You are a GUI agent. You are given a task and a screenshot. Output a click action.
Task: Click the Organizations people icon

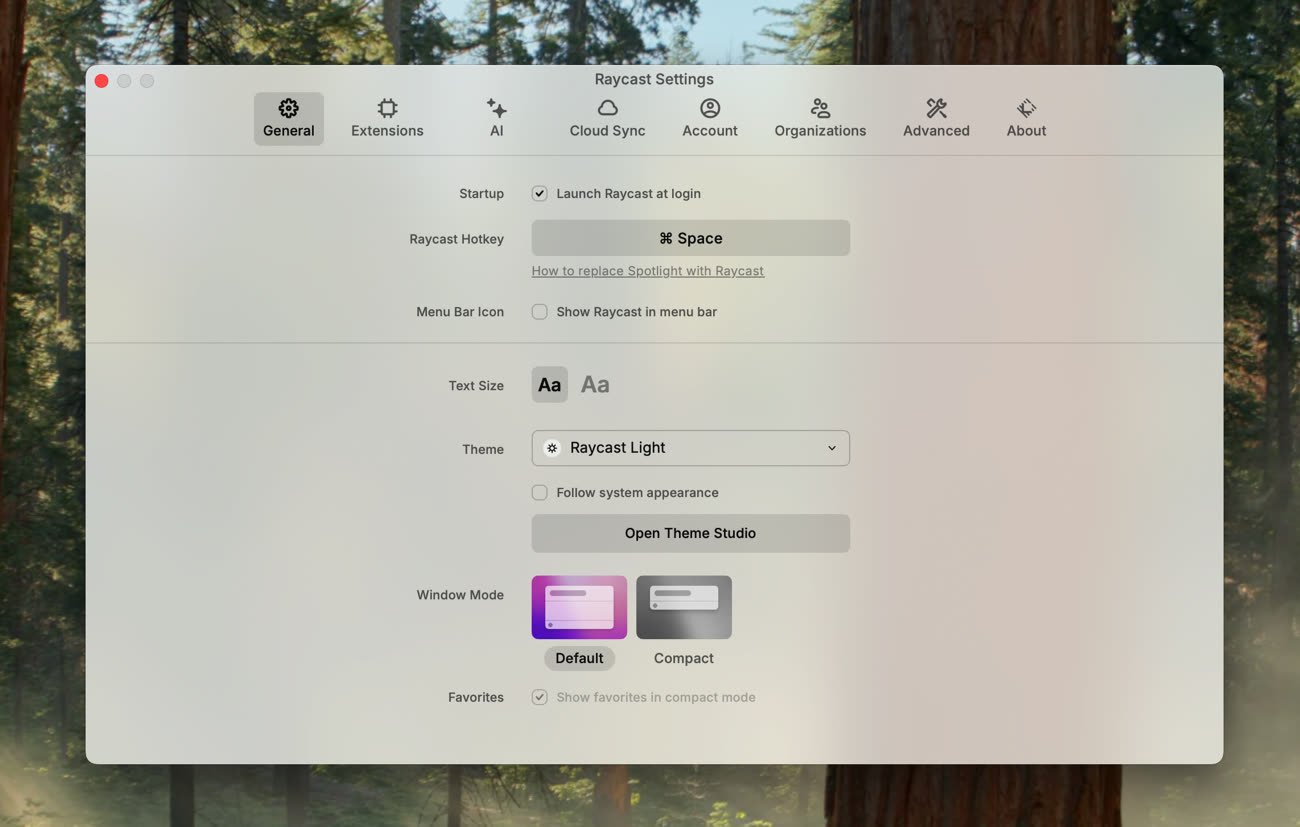click(820, 108)
